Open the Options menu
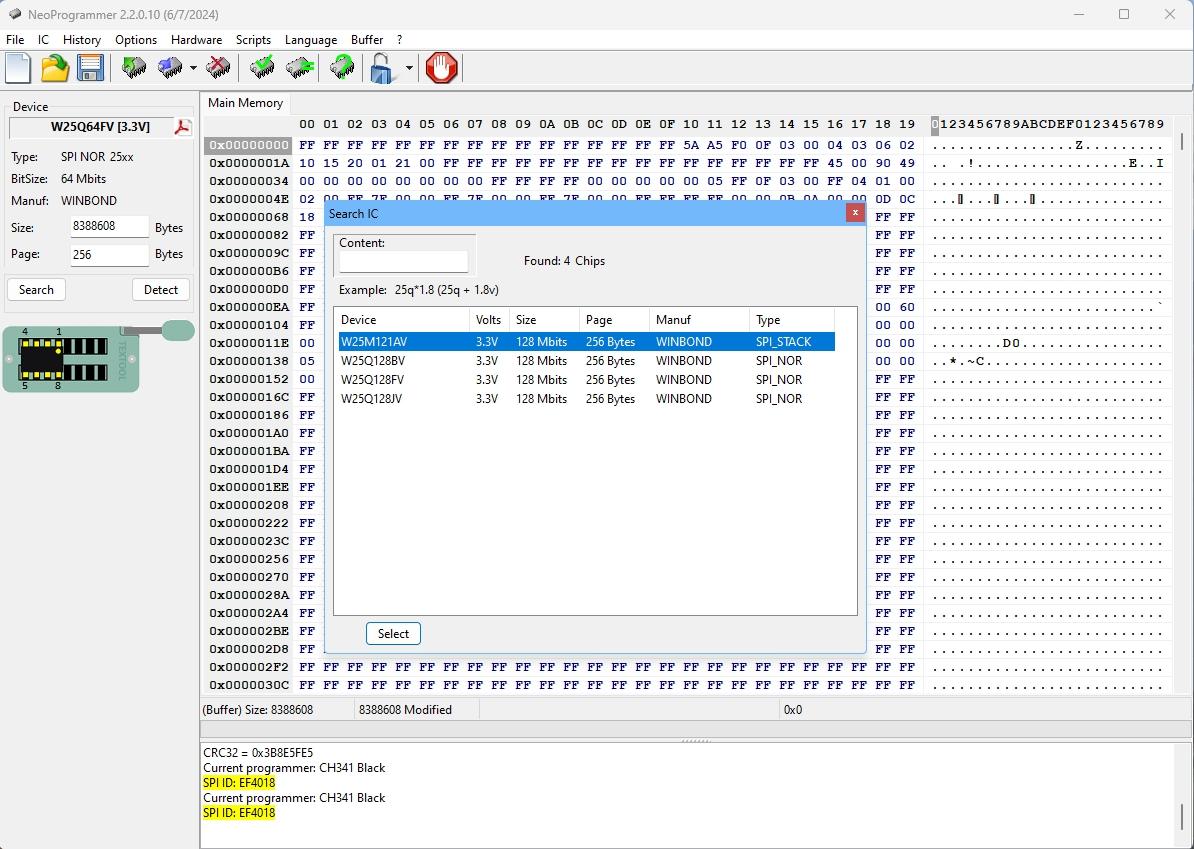The image size is (1194, 849). [136, 40]
